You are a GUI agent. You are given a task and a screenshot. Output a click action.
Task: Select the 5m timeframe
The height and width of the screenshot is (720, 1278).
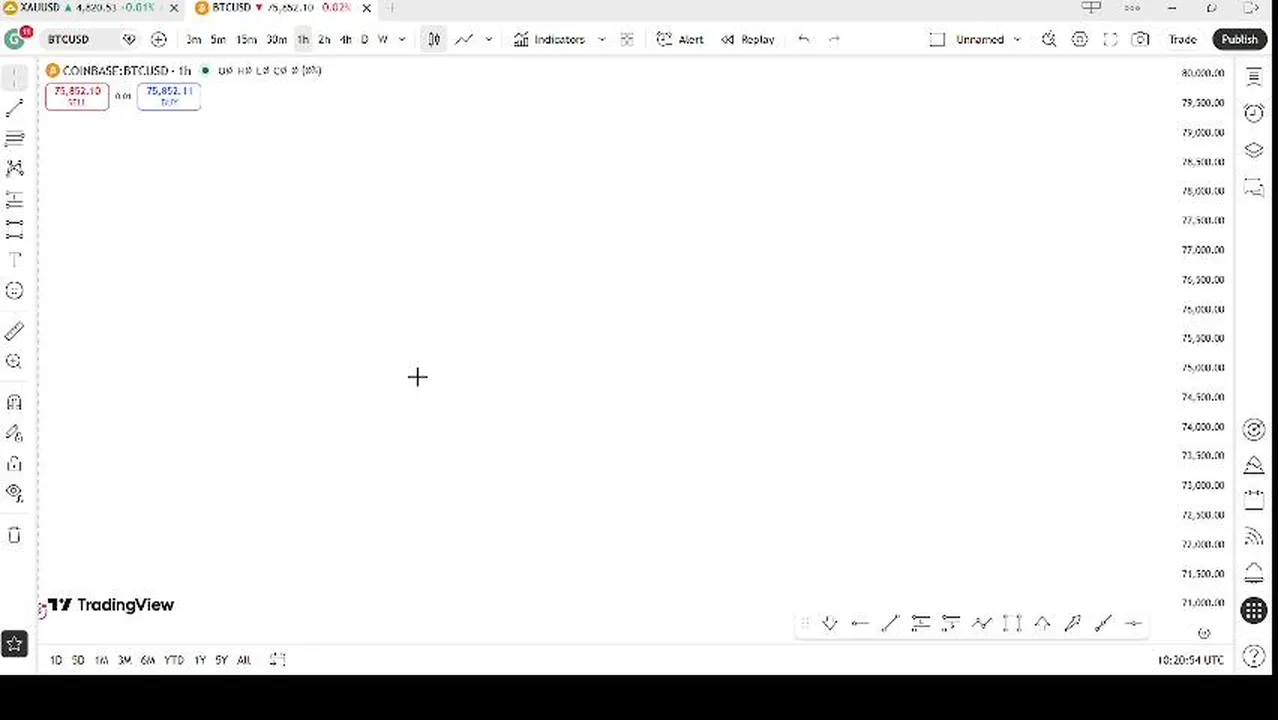tap(218, 39)
